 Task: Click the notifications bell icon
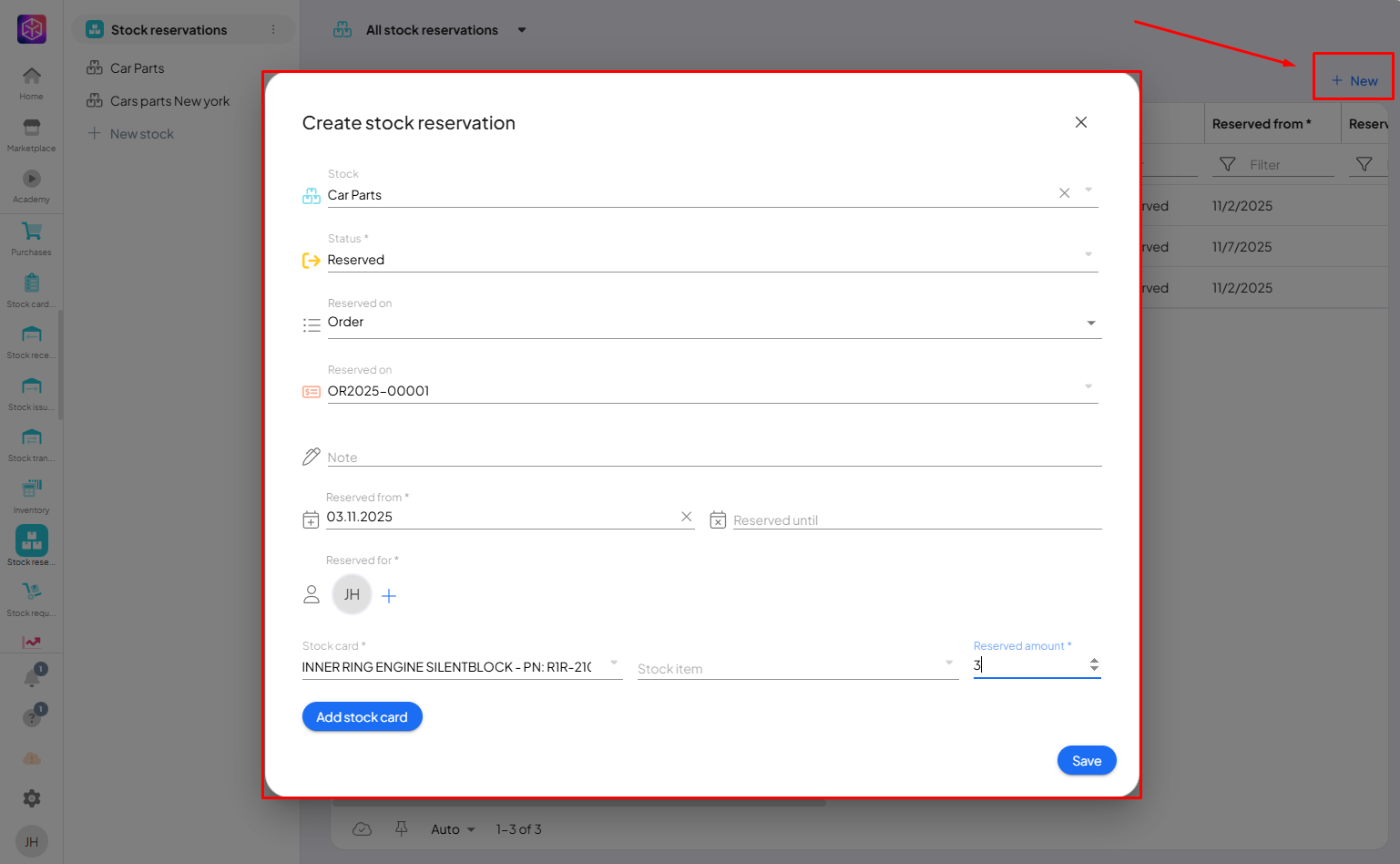coord(32,678)
